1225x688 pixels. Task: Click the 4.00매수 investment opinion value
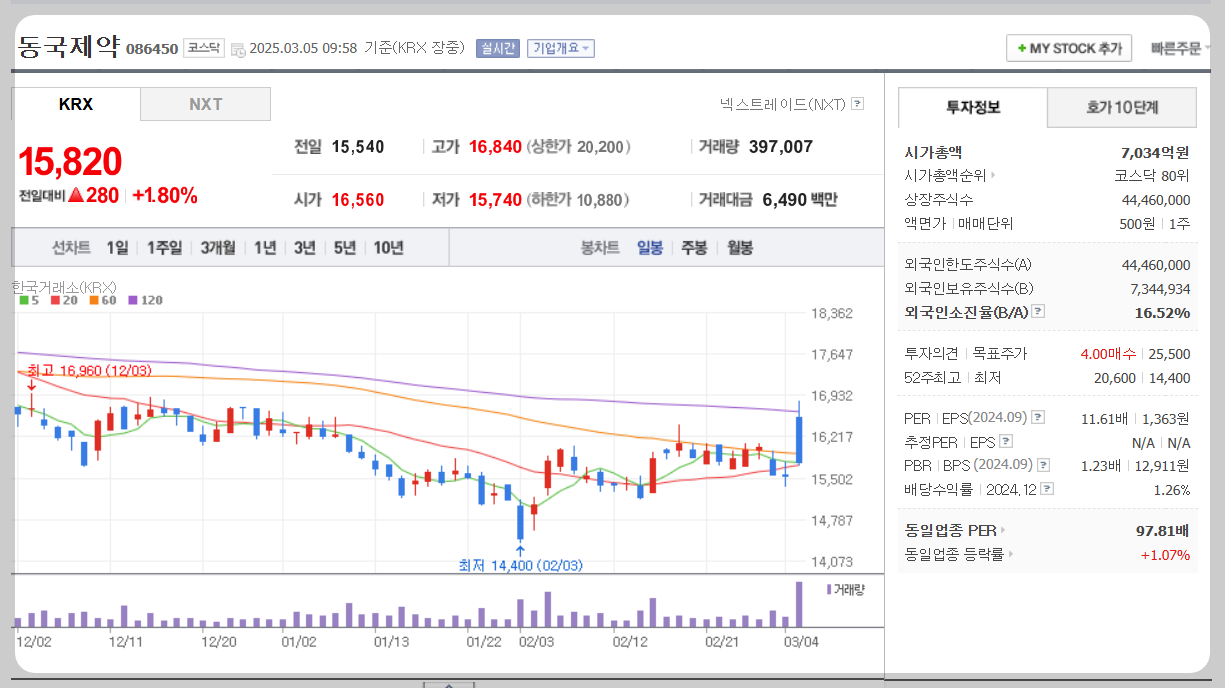pyautogui.click(x=1108, y=354)
